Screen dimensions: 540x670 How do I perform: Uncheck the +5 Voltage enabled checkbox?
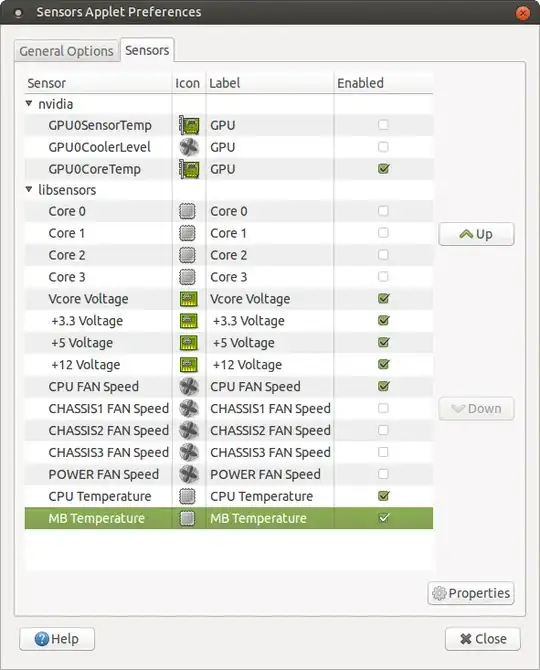[383, 342]
